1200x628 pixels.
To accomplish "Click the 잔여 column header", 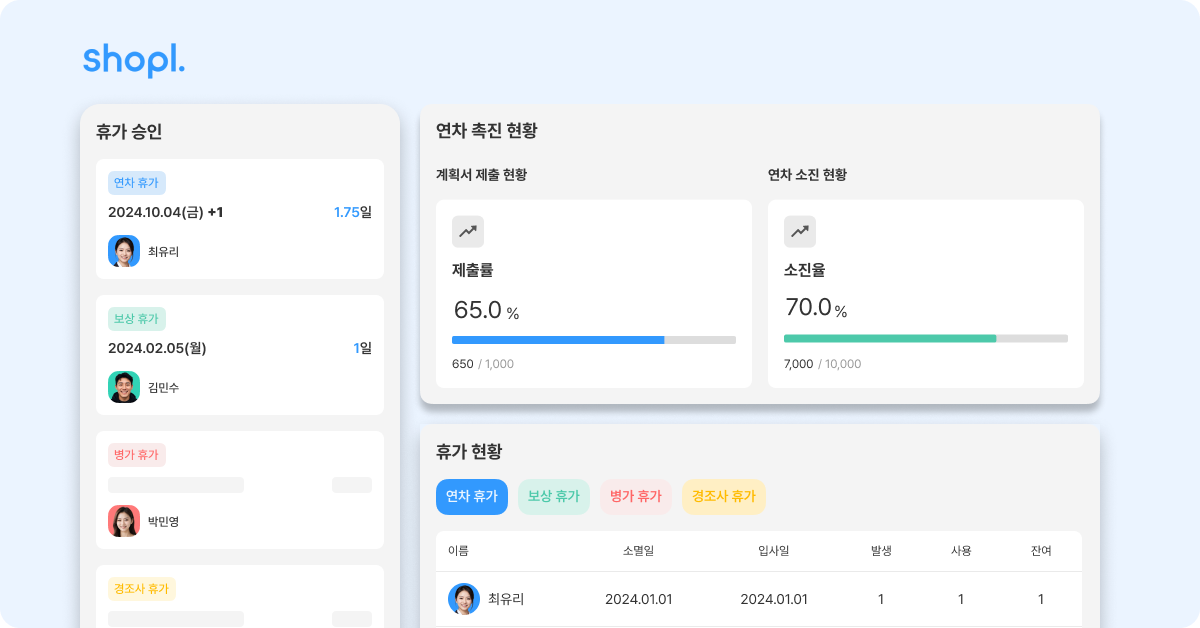I will click(x=1041, y=551).
